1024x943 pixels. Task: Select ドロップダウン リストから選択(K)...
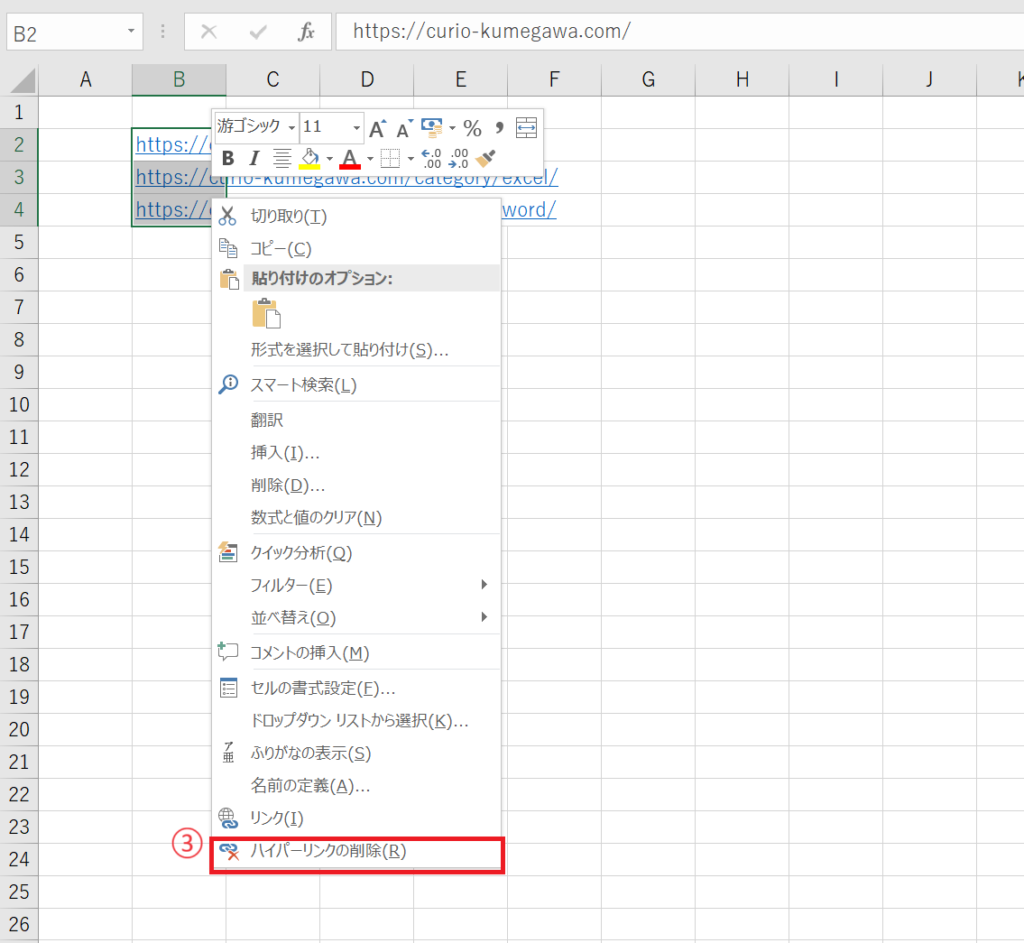click(x=357, y=721)
